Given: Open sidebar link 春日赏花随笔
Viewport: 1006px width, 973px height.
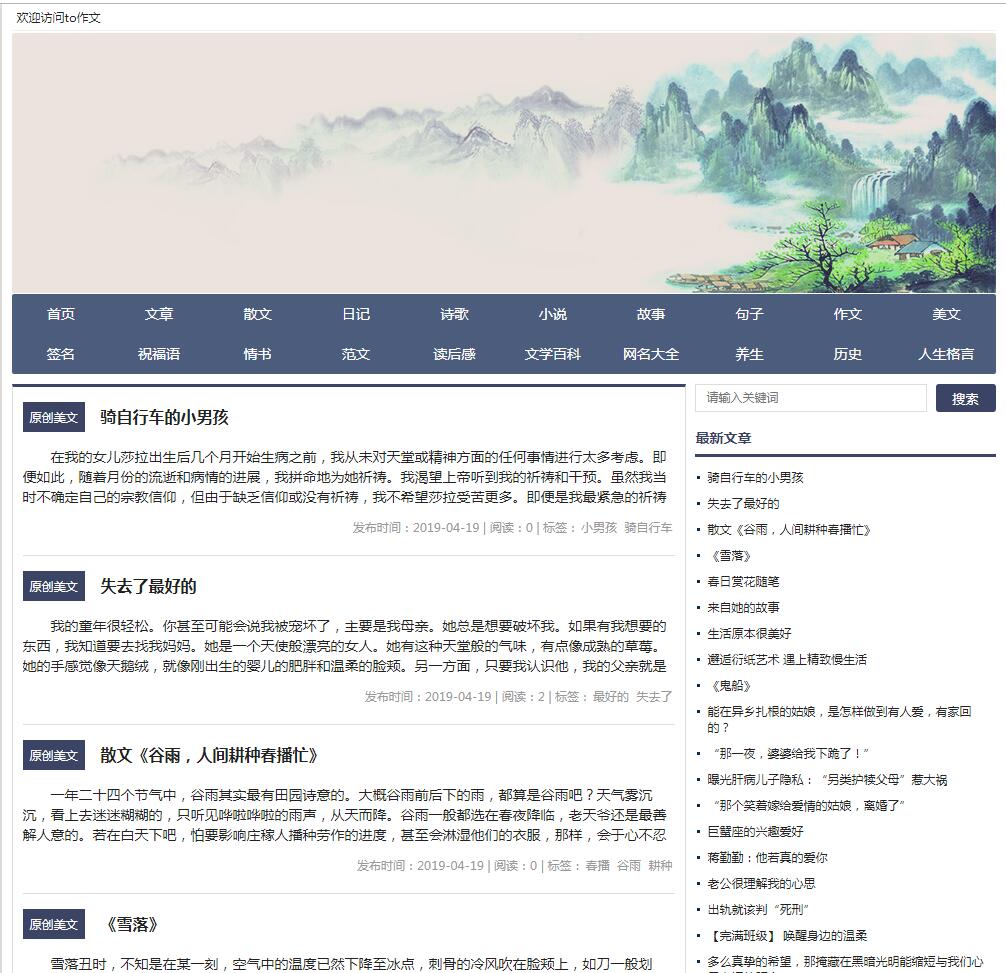Looking at the screenshot, I should [743, 582].
